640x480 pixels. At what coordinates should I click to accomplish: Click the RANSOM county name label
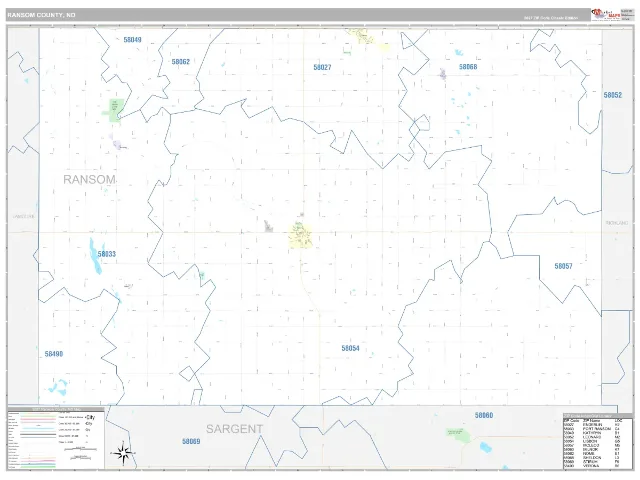pos(89,180)
